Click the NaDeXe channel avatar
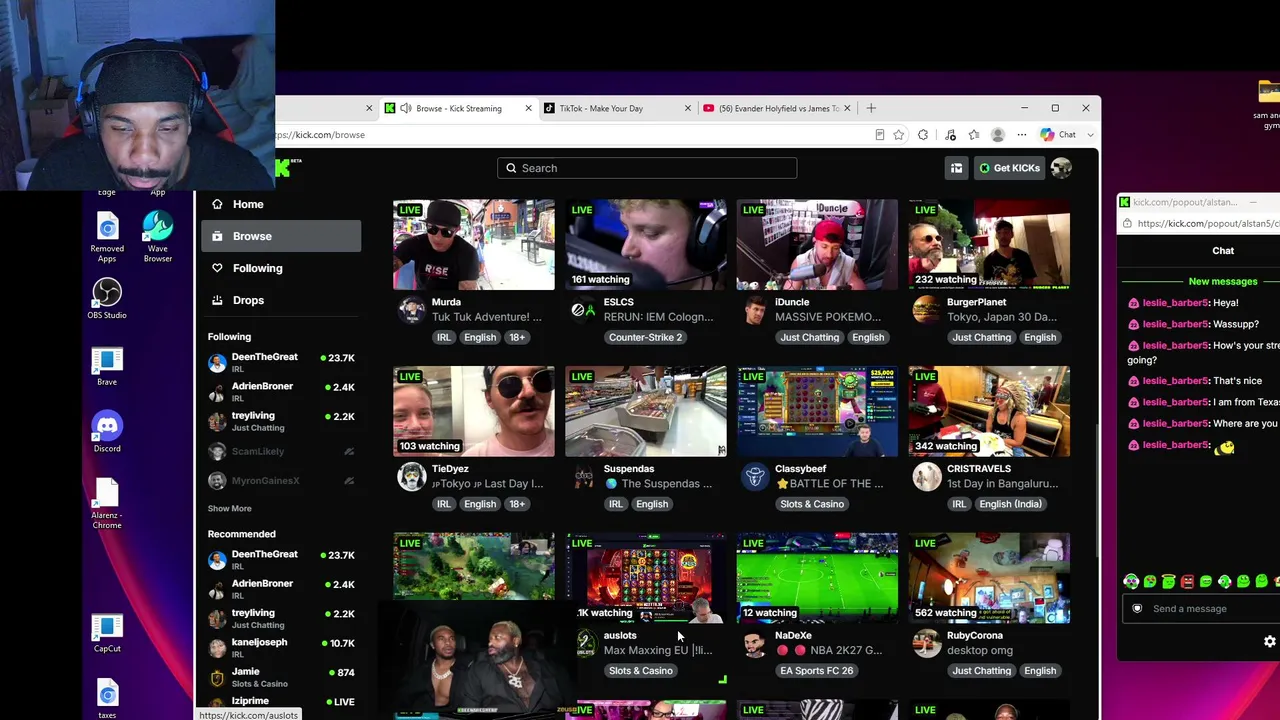Viewport: 1280px width, 720px height. 755,643
